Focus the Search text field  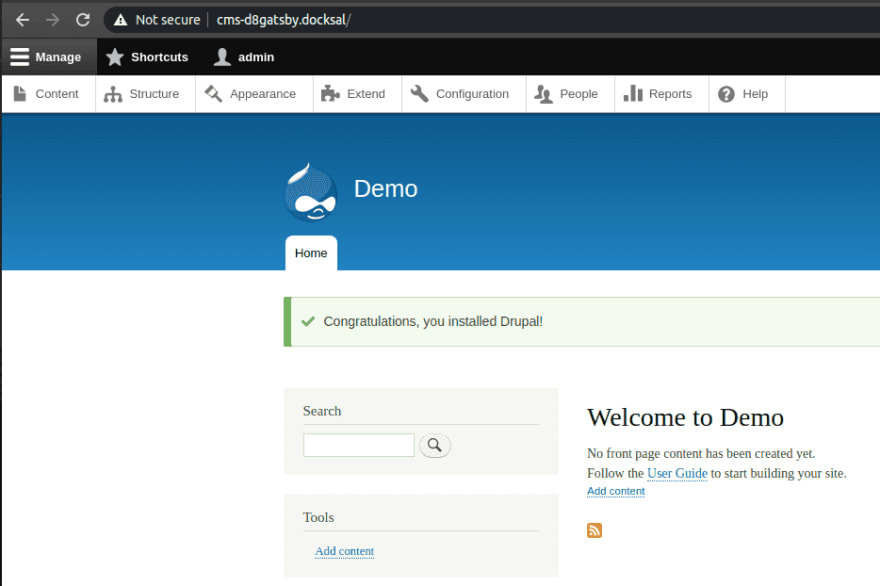[359, 445]
